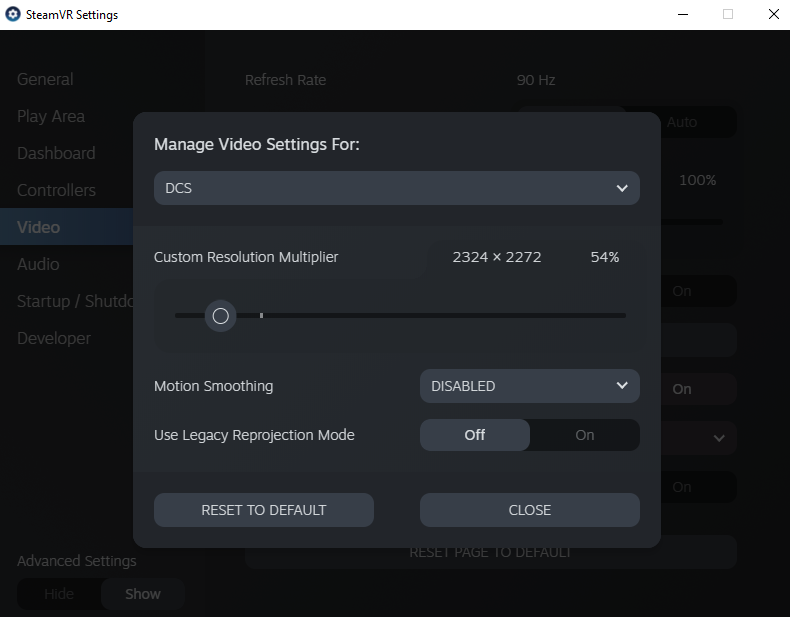Click the 100% value behind the dialog
The image size is (790, 617).
pos(697,180)
